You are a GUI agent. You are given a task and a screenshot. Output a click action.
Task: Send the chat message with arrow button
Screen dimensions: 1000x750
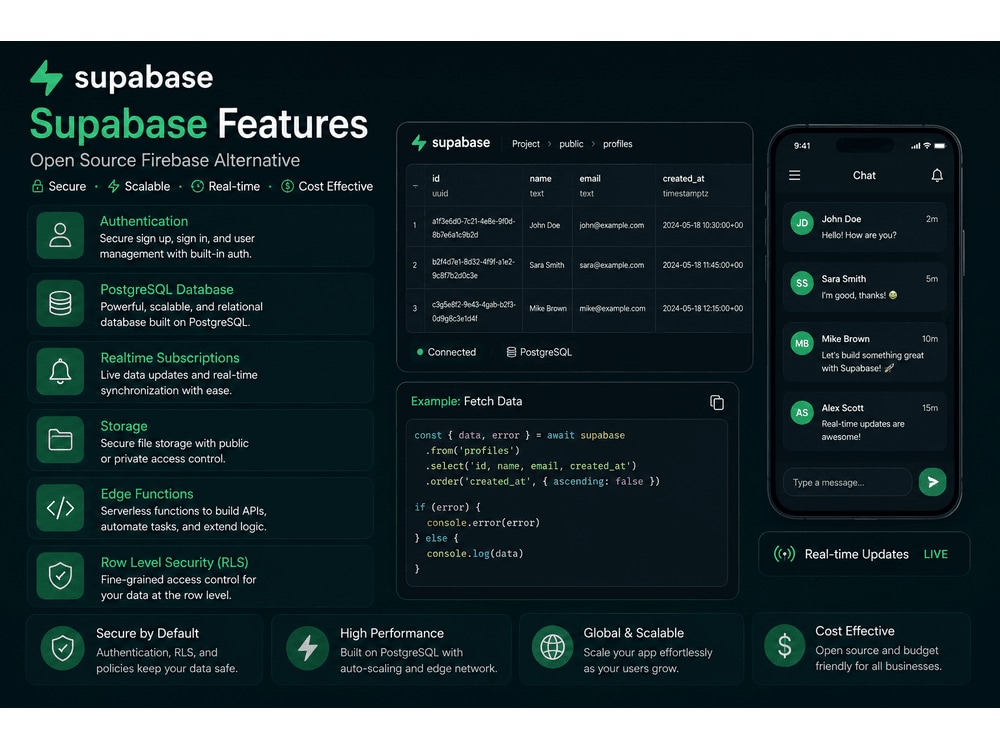(x=932, y=482)
